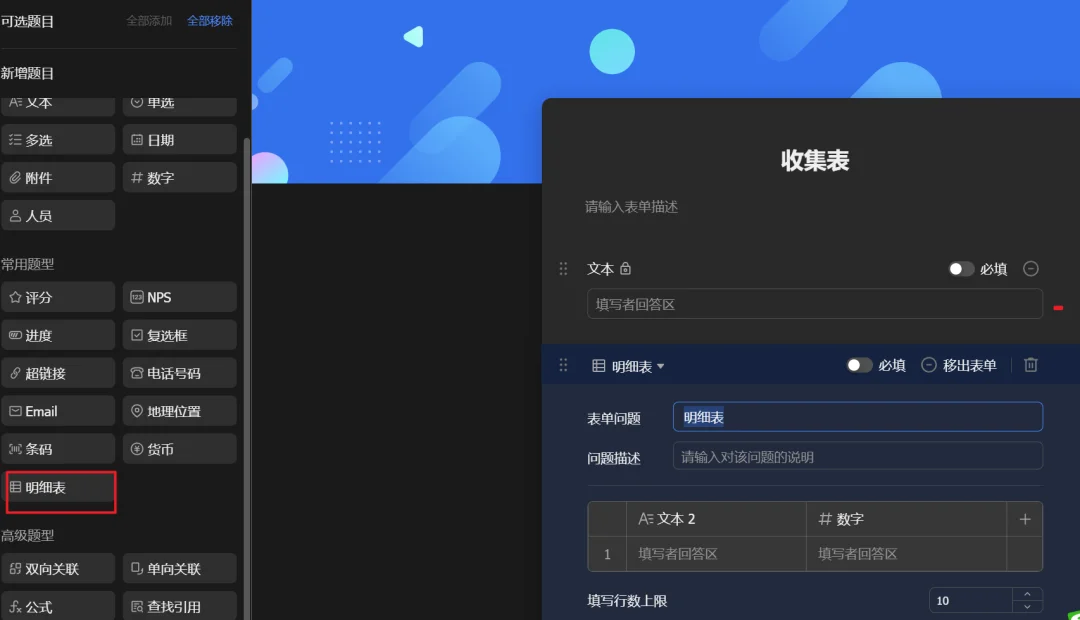Add the 双向关联 two-way link type

click(58, 569)
